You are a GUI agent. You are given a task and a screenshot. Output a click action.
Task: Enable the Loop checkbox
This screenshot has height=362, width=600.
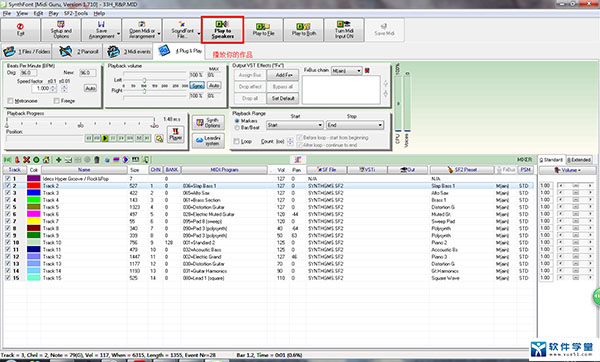236,141
